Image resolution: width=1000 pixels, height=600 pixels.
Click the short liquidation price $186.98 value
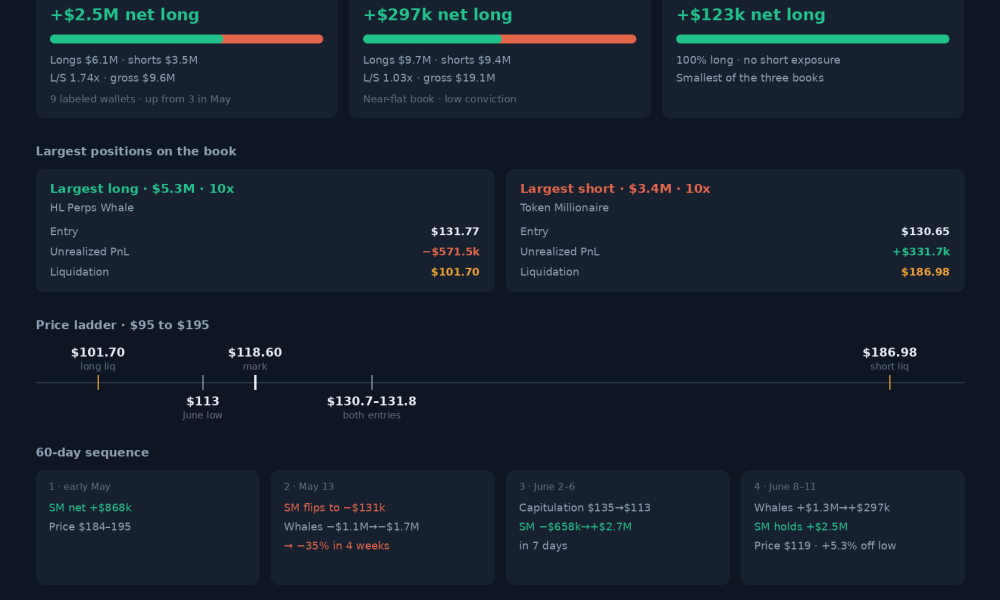point(925,272)
